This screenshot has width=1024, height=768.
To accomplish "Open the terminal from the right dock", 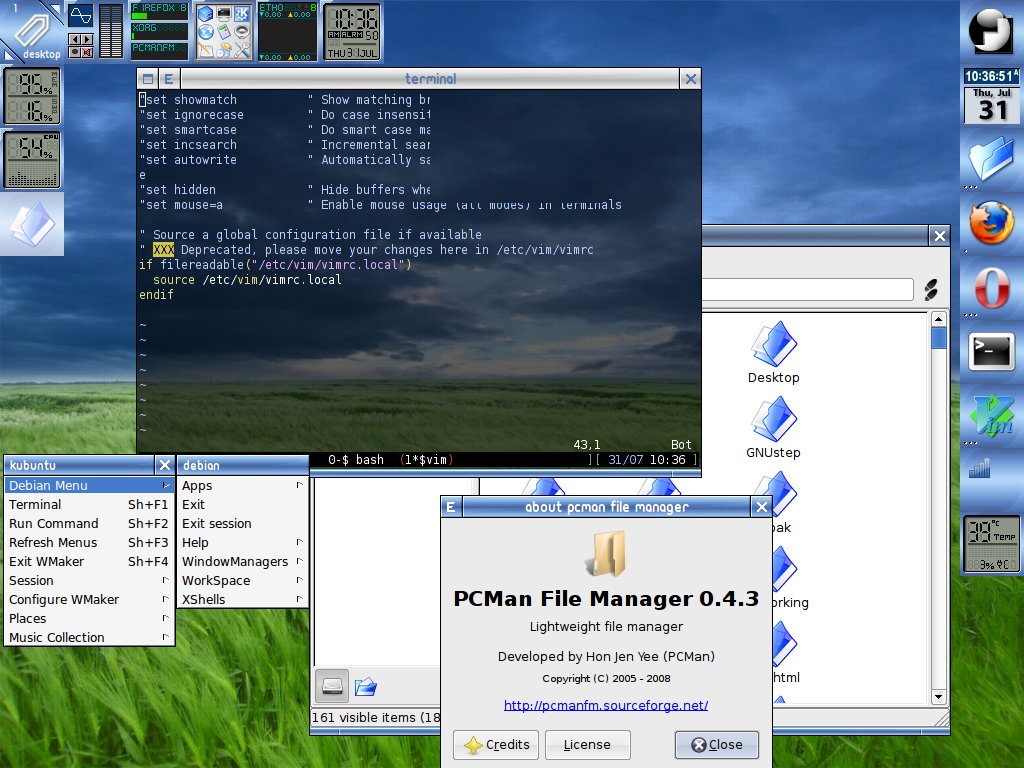I will click(x=991, y=351).
